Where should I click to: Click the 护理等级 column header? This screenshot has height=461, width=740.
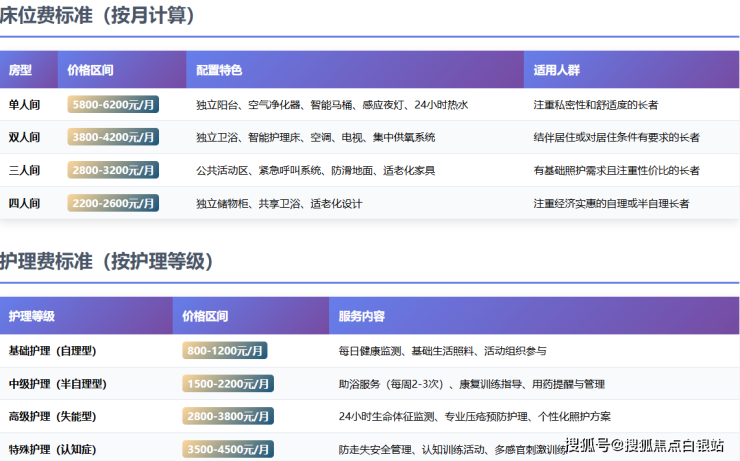(32, 317)
